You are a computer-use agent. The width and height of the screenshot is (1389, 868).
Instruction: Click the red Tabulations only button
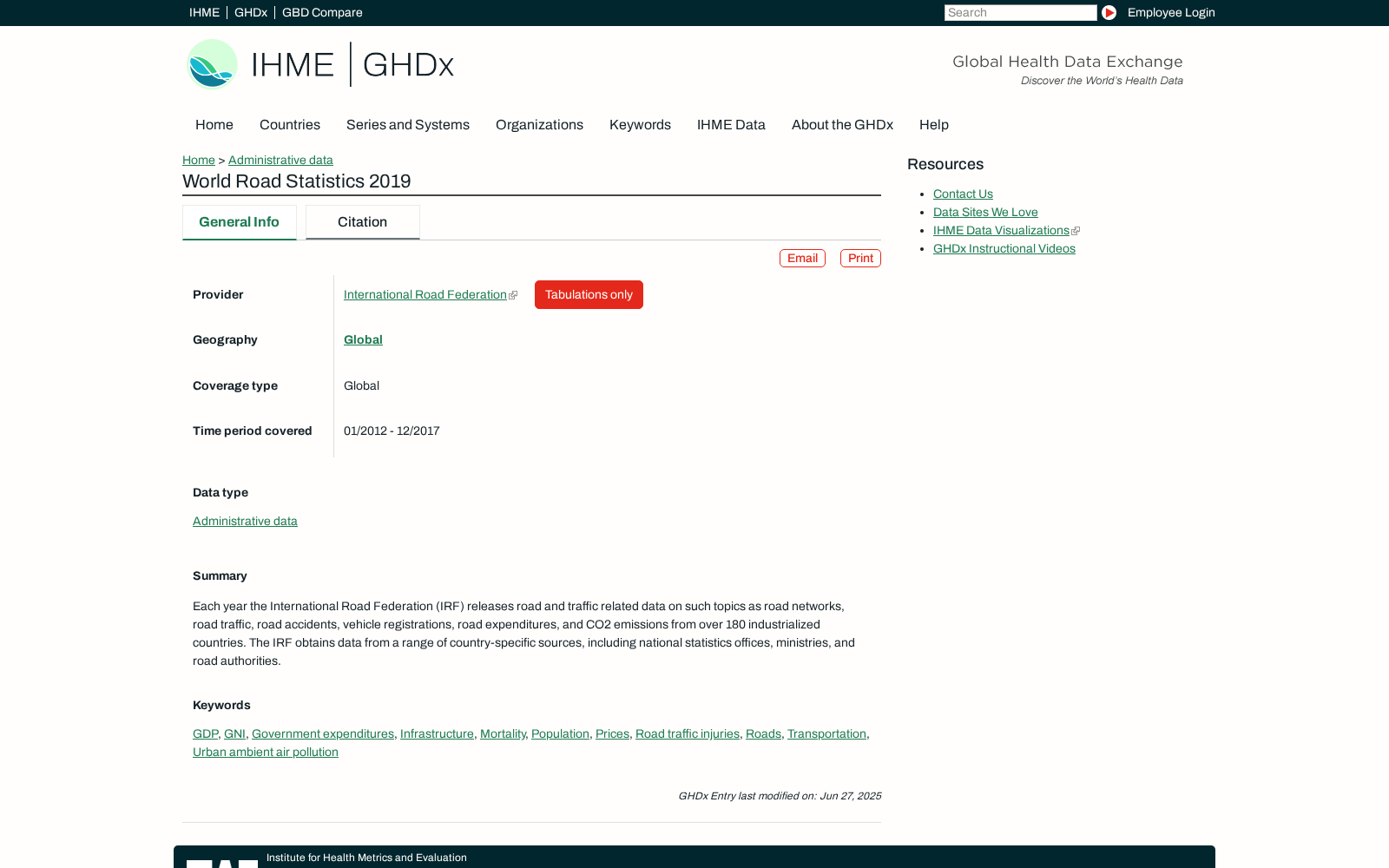pyautogui.click(x=589, y=294)
